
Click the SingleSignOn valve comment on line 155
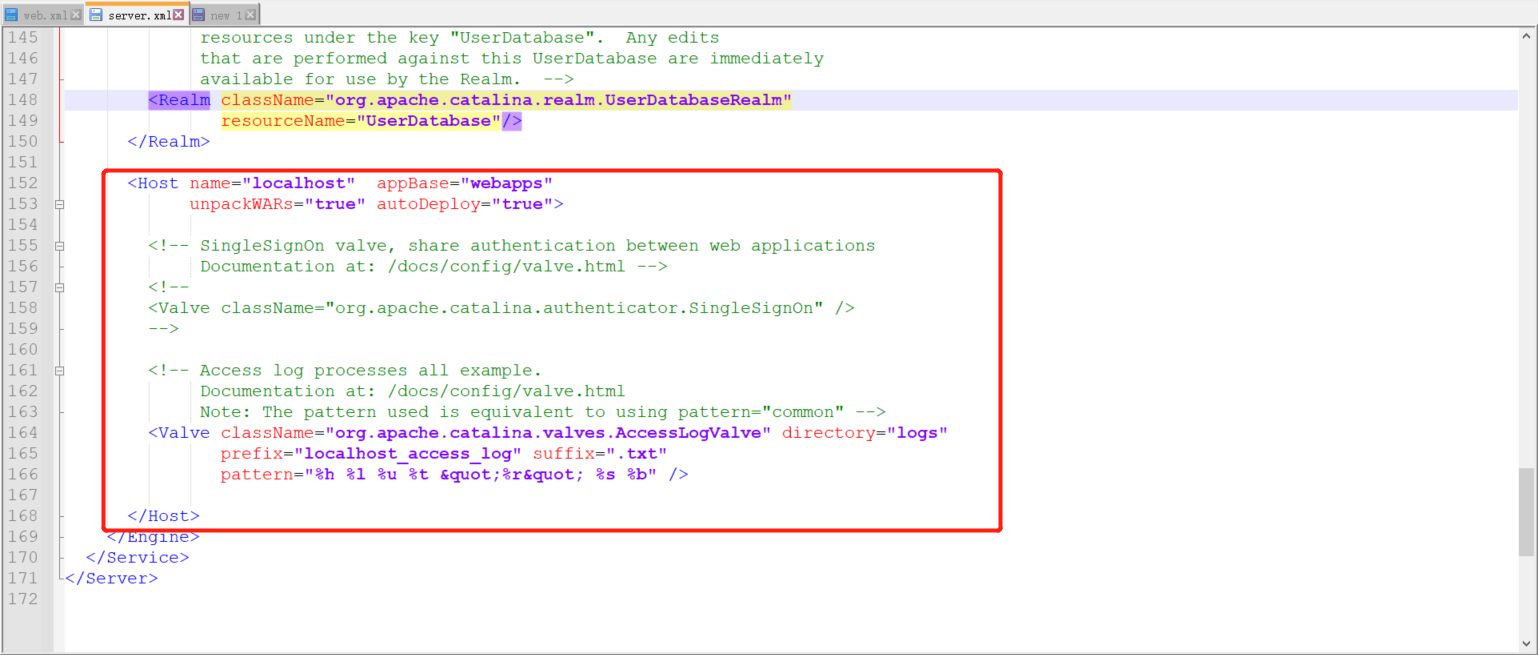point(512,246)
